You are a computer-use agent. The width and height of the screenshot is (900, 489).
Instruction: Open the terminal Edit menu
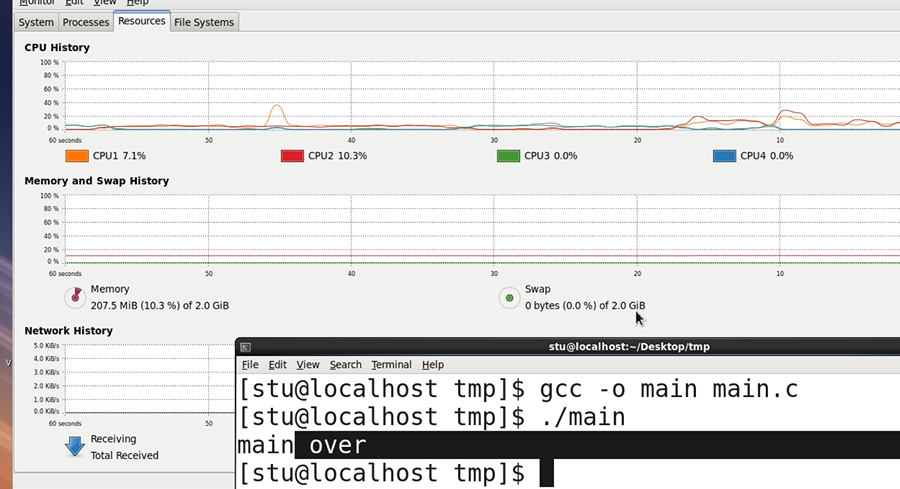click(277, 364)
